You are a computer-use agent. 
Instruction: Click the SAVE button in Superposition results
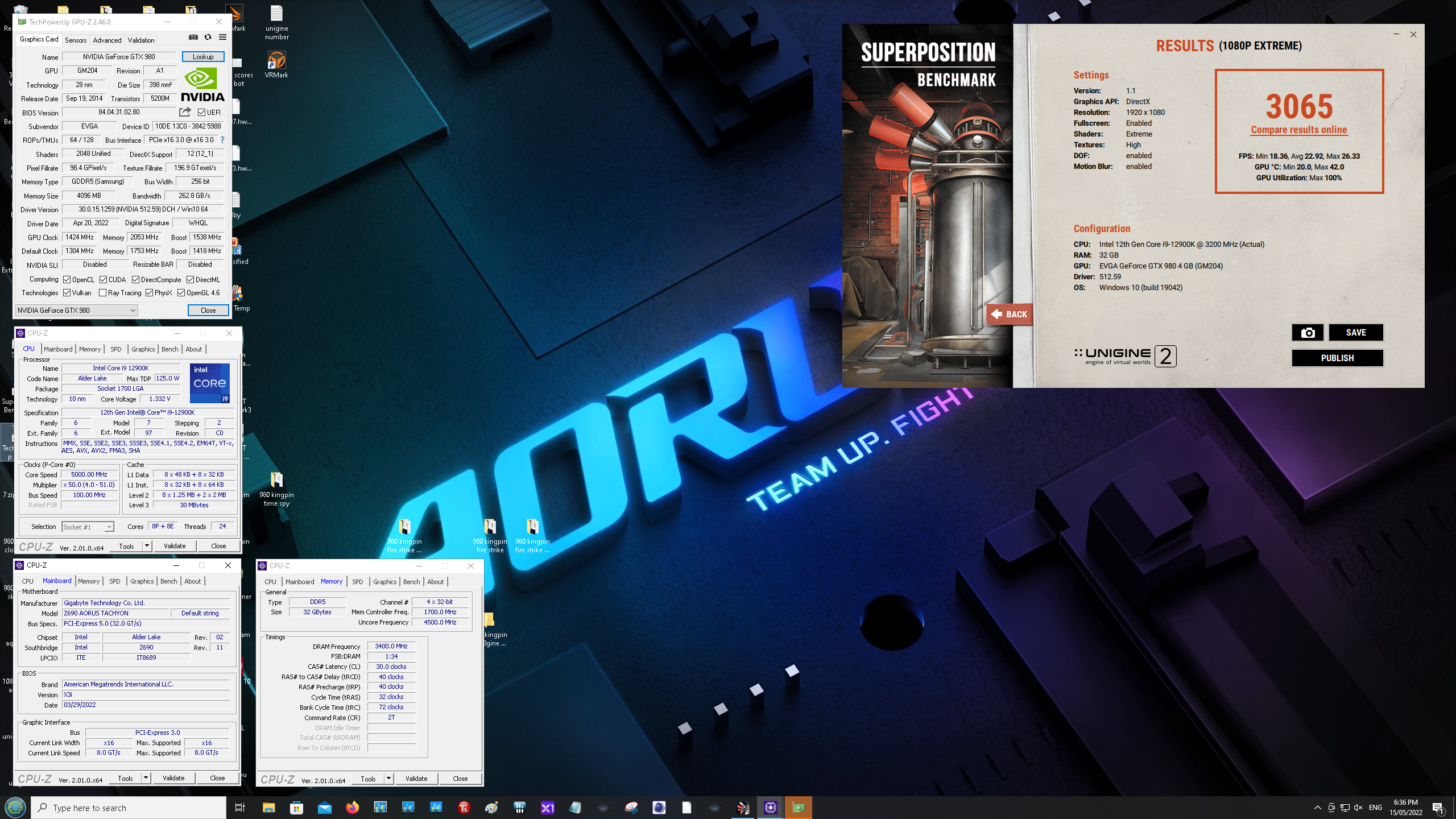[x=1356, y=333]
